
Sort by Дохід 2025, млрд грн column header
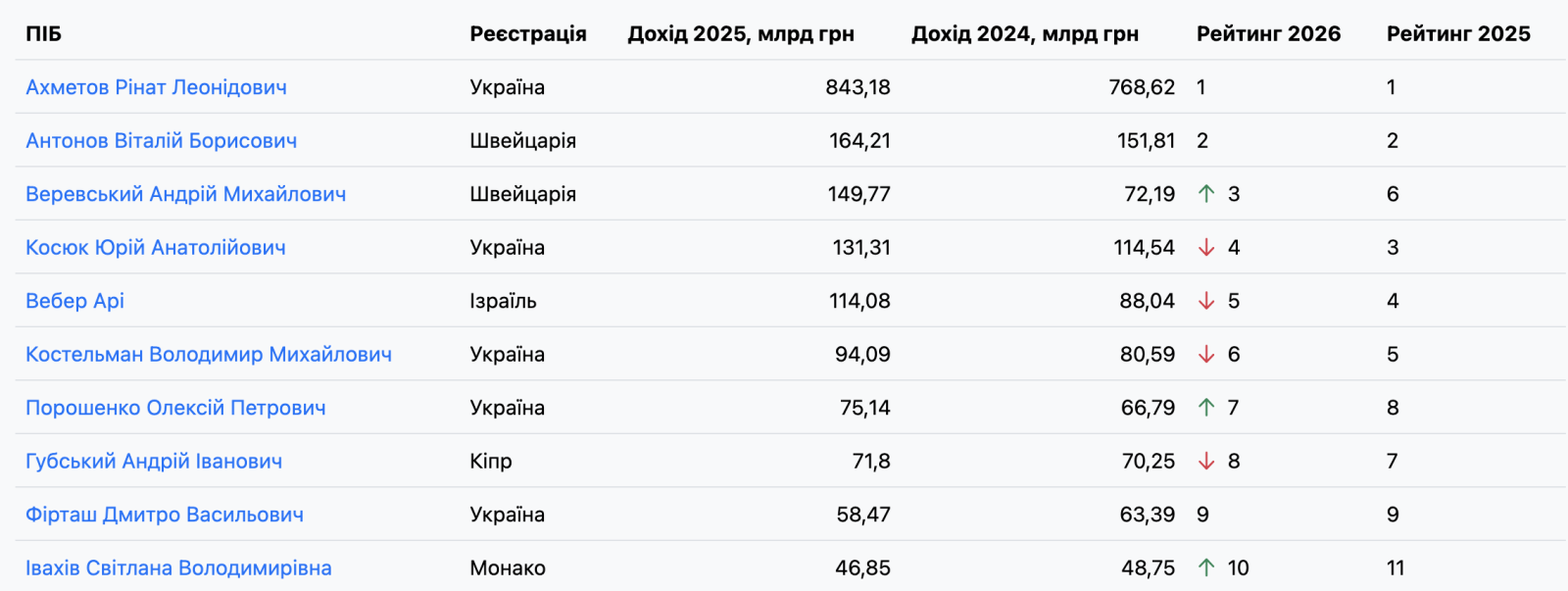click(x=741, y=34)
